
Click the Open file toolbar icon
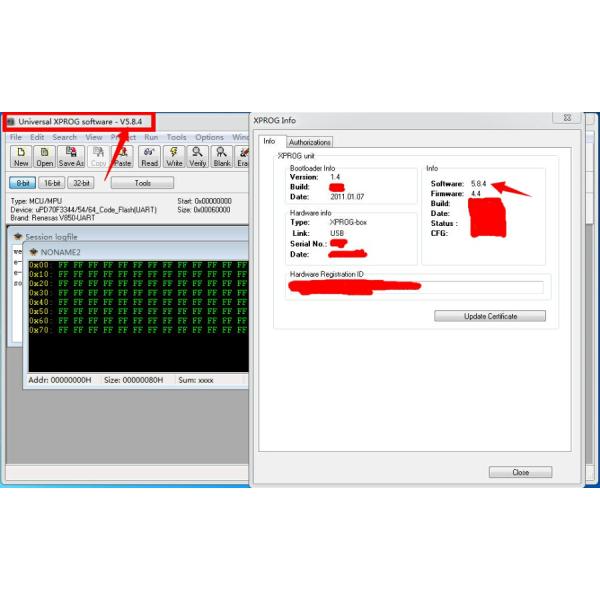click(x=45, y=155)
